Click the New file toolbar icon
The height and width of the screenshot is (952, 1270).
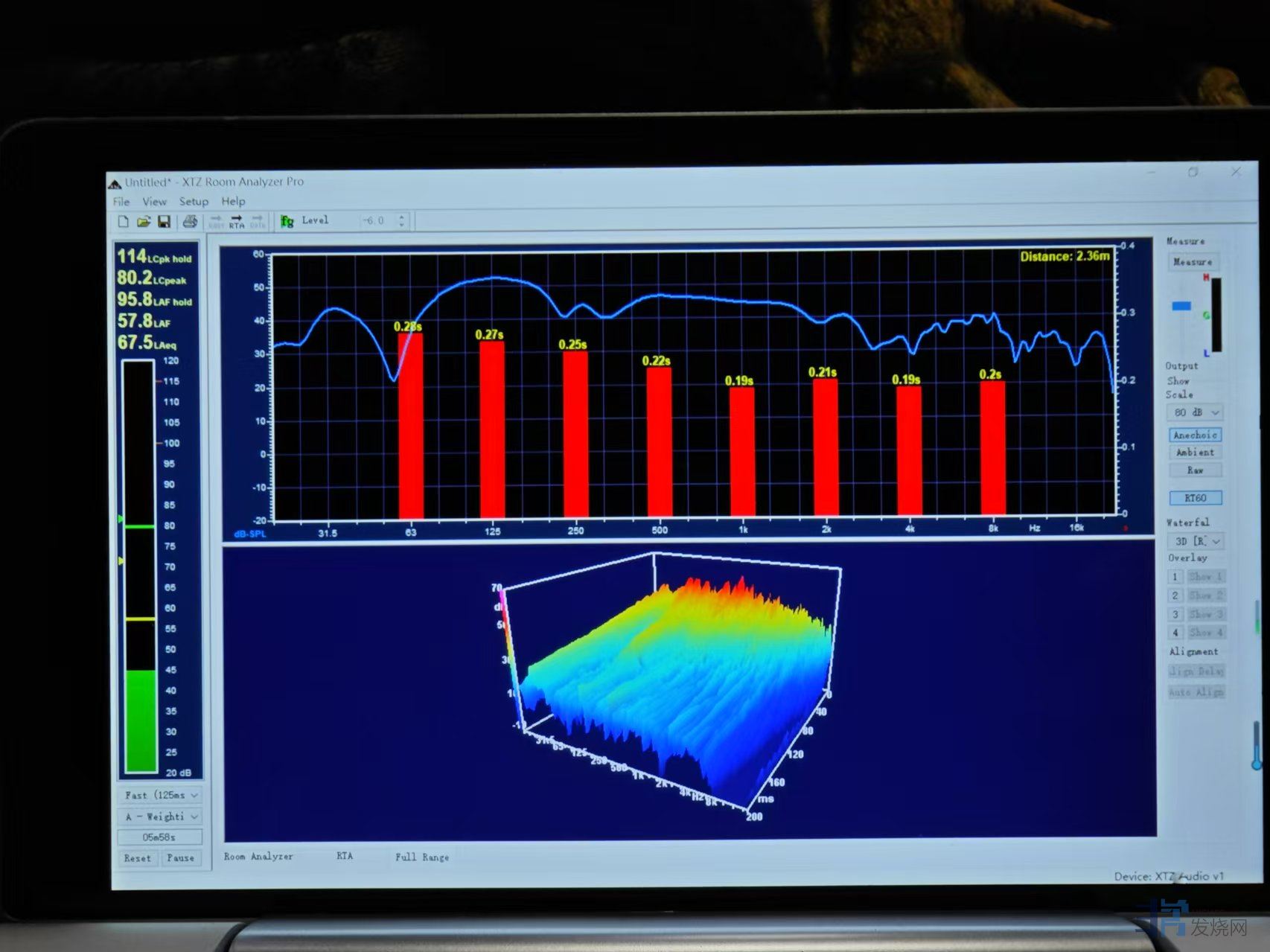tap(124, 221)
